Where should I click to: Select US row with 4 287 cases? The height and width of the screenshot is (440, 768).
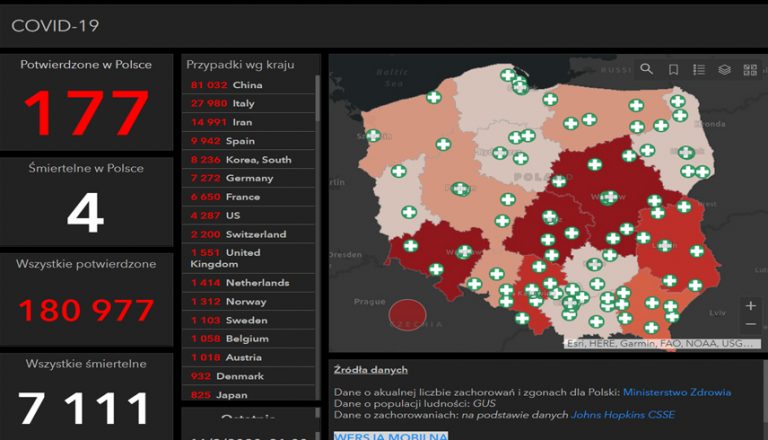249,215
